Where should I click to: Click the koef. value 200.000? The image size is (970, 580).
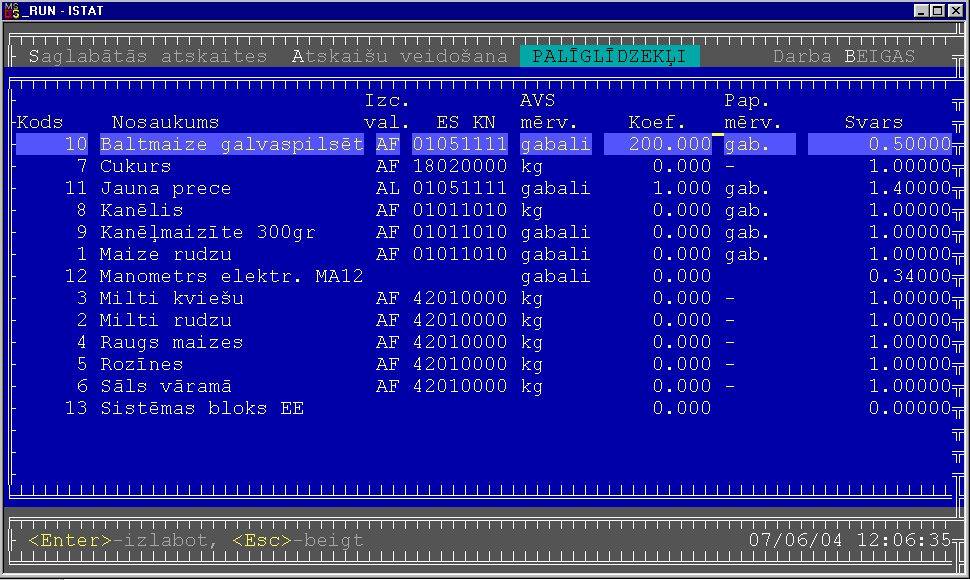[x=669, y=144]
